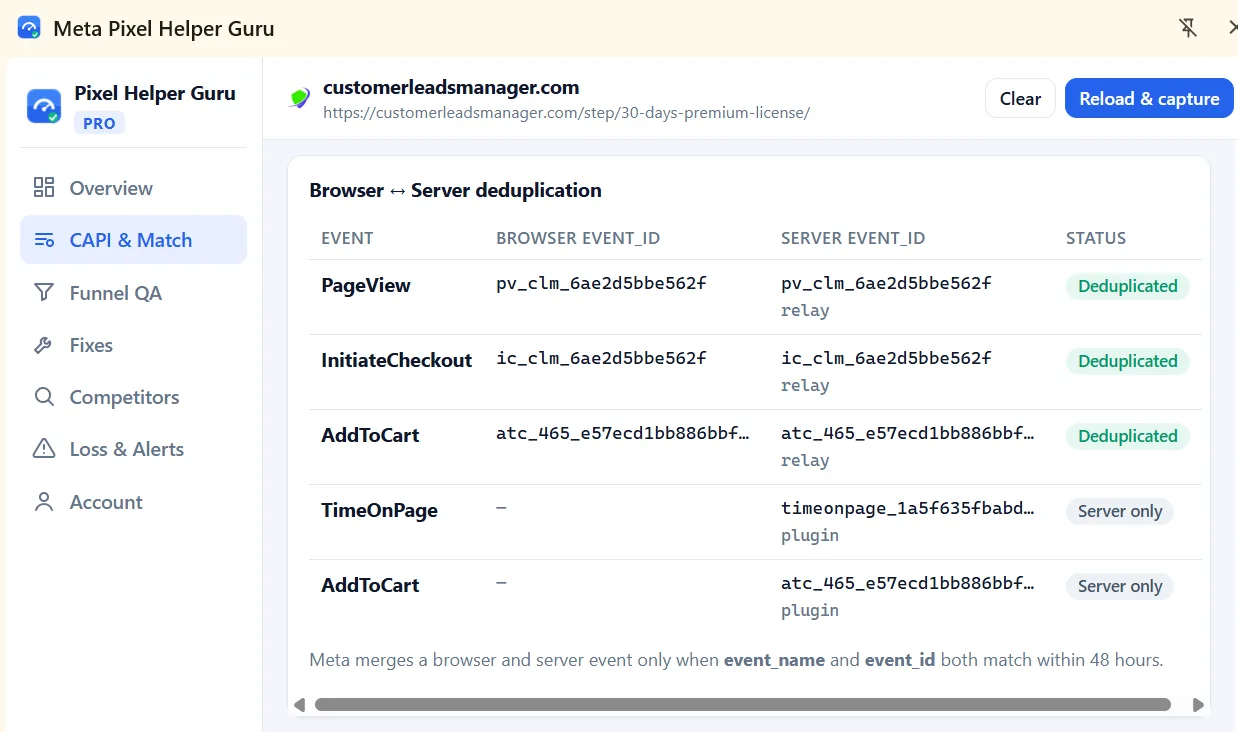Click the horizontal scrollbar thumb

tap(742, 705)
